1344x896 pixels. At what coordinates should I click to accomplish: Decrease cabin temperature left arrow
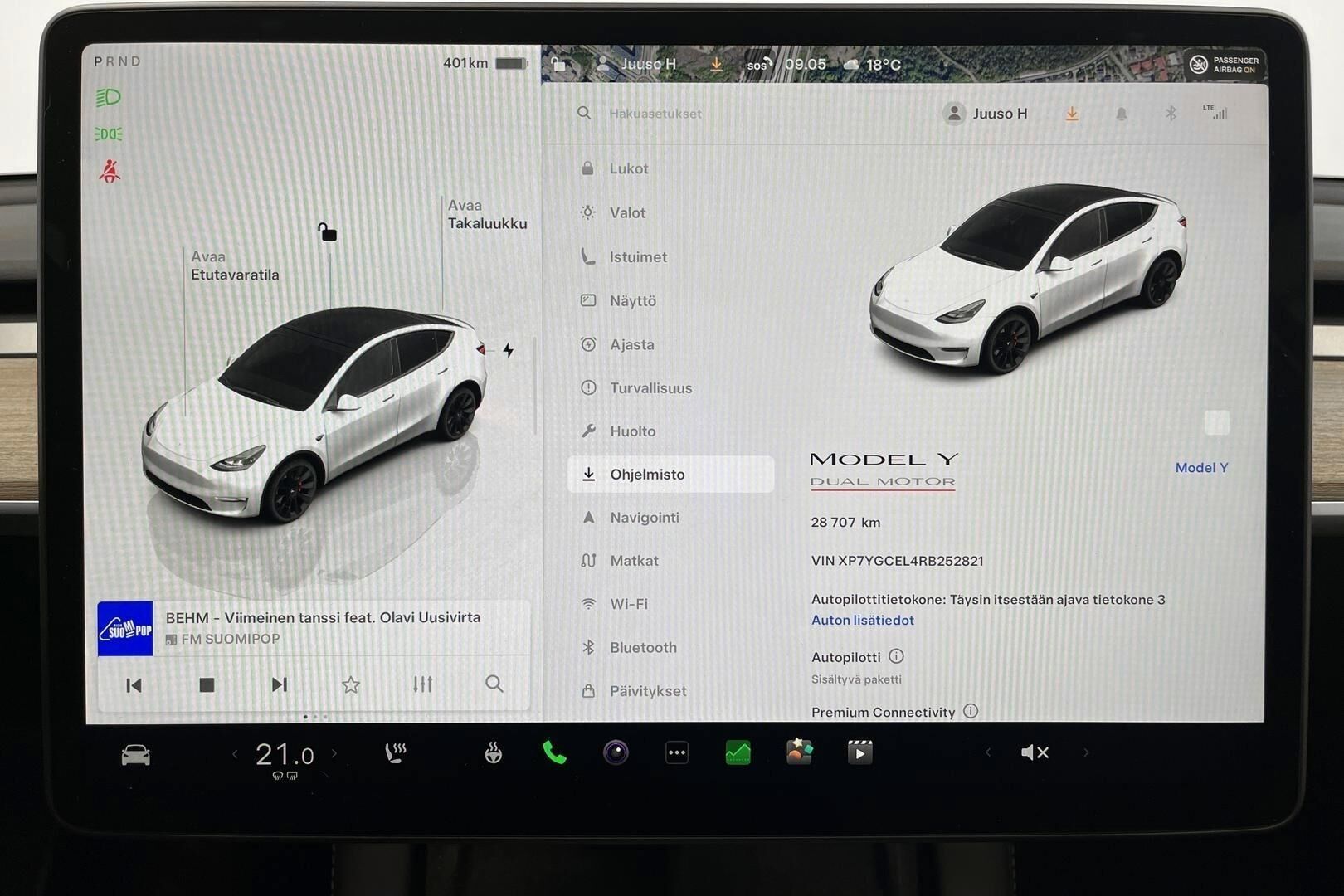(x=235, y=754)
